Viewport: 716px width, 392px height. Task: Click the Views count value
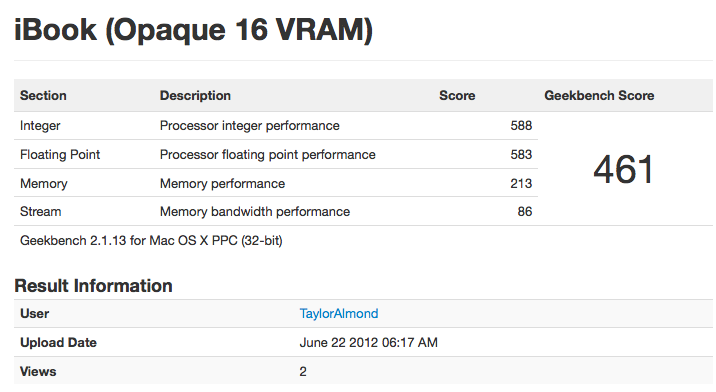303,371
